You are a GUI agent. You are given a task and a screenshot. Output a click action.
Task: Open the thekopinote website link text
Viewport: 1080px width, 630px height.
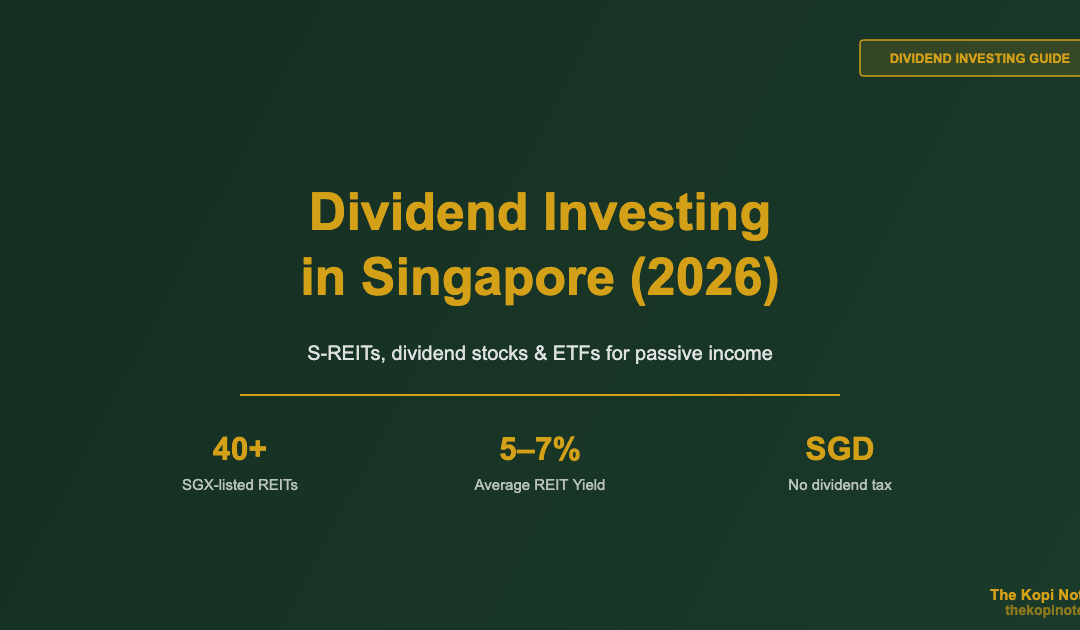click(x=1042, y=611)
